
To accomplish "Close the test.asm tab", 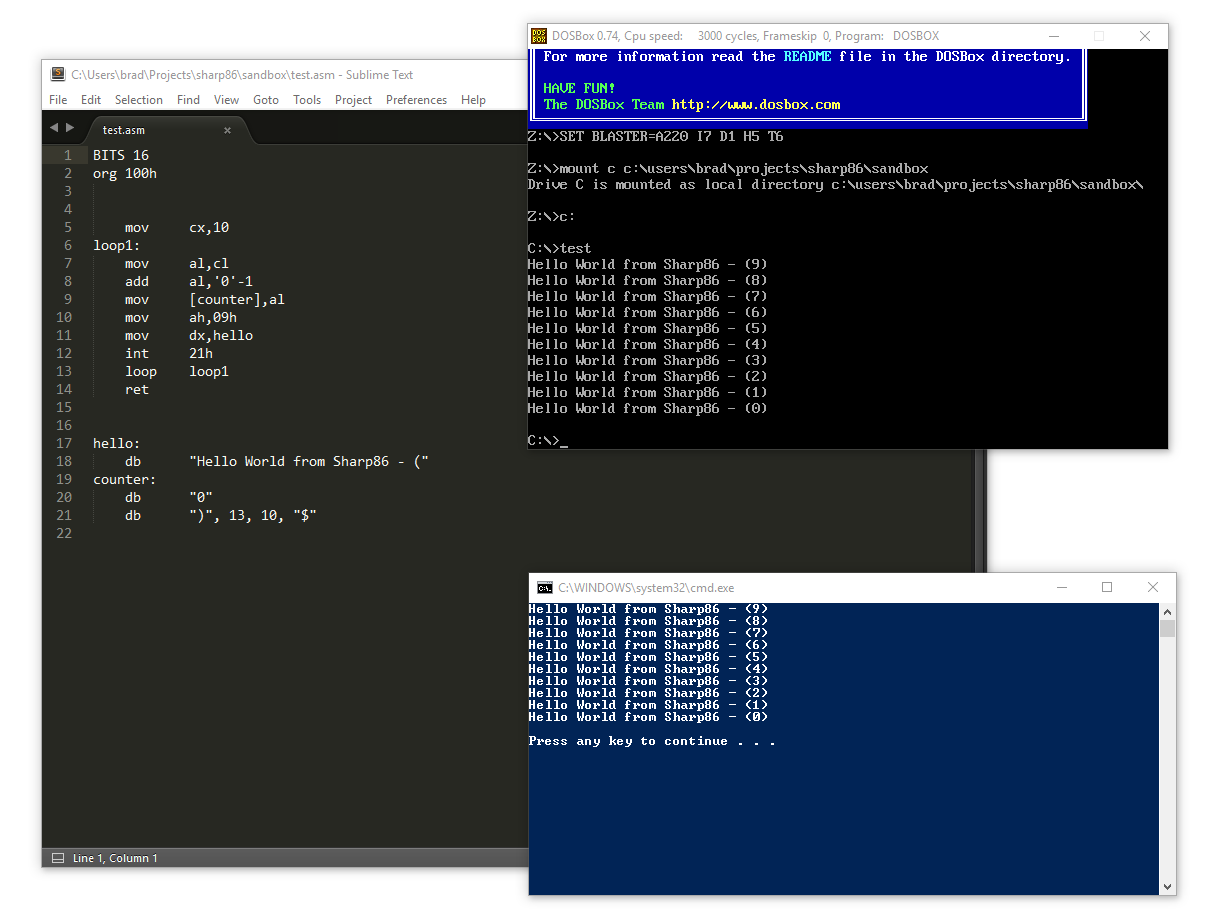I will pos(227,130).
